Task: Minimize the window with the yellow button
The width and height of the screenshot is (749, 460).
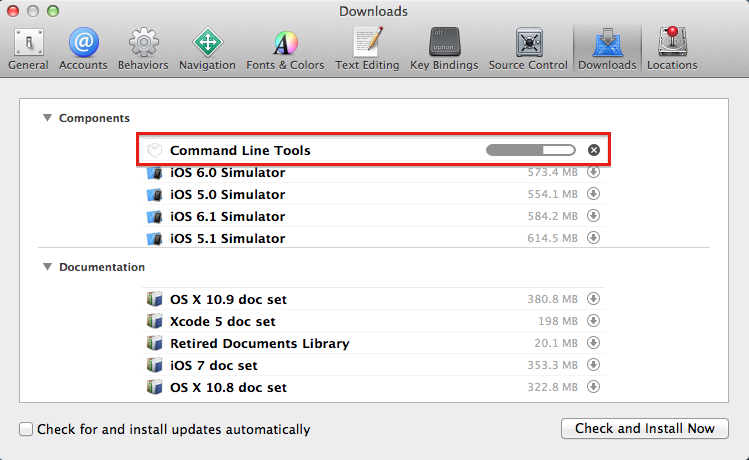Action: (x=33, y=11)
